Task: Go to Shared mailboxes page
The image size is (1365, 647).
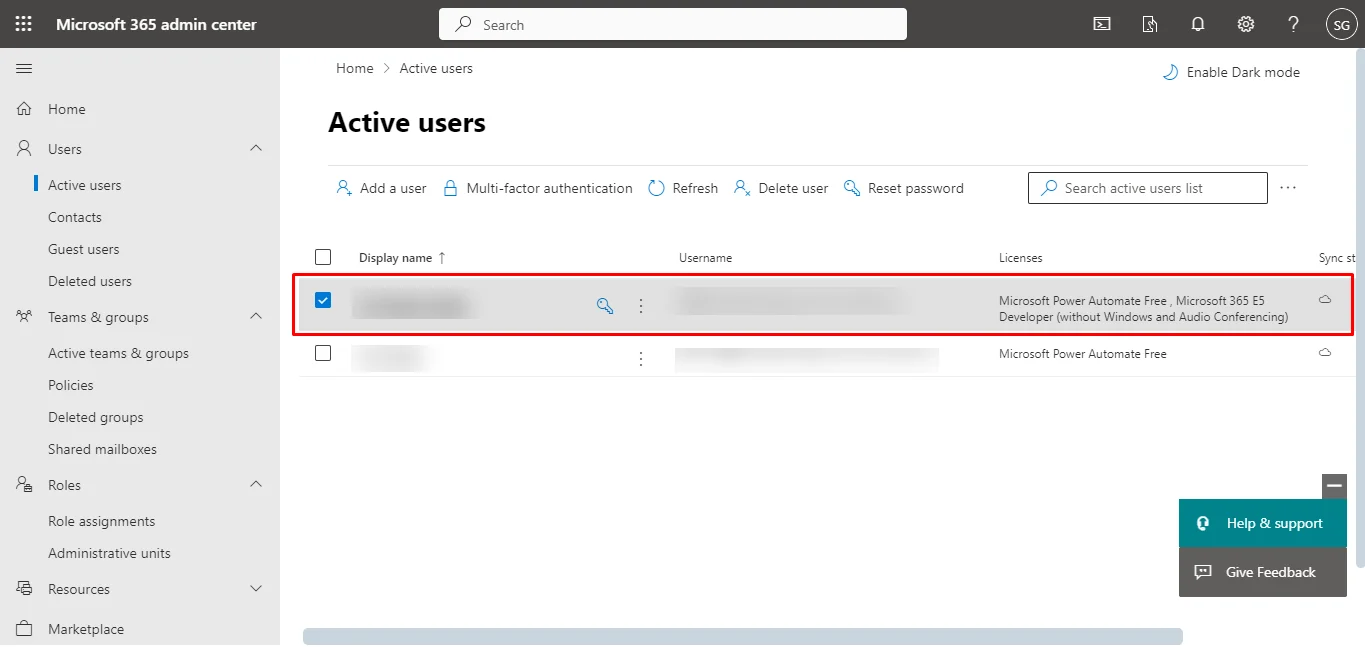Action: click(x=102, y=449)
